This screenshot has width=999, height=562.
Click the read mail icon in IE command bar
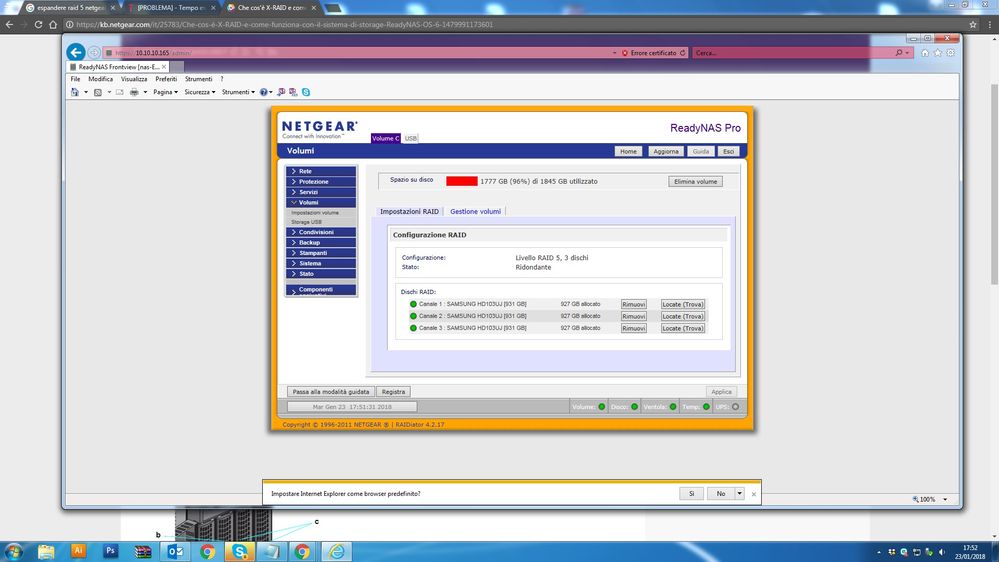click(x=119, y=92)
